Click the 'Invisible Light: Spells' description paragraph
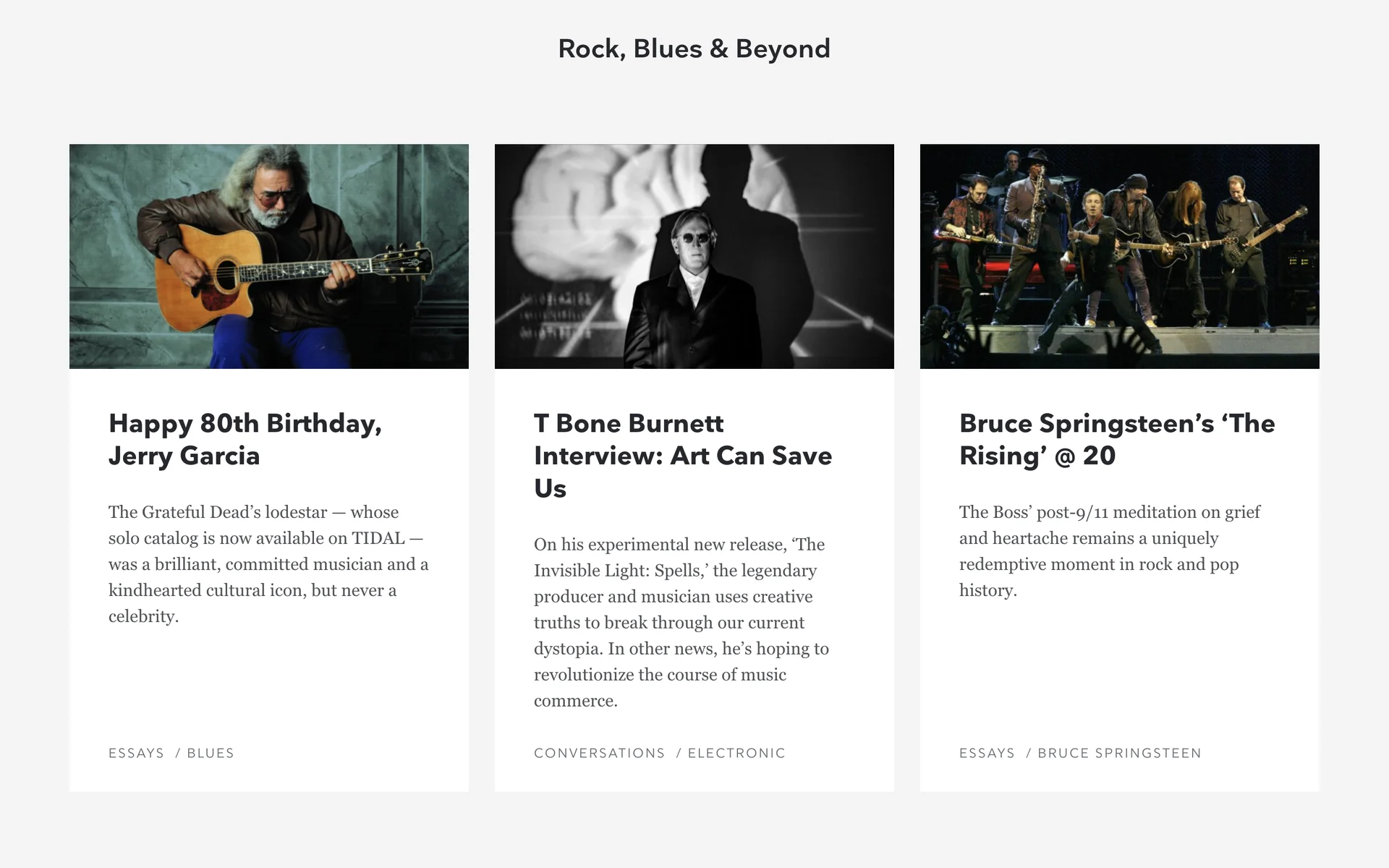This screenshot has height=868, width=1389. click(681, 622)
